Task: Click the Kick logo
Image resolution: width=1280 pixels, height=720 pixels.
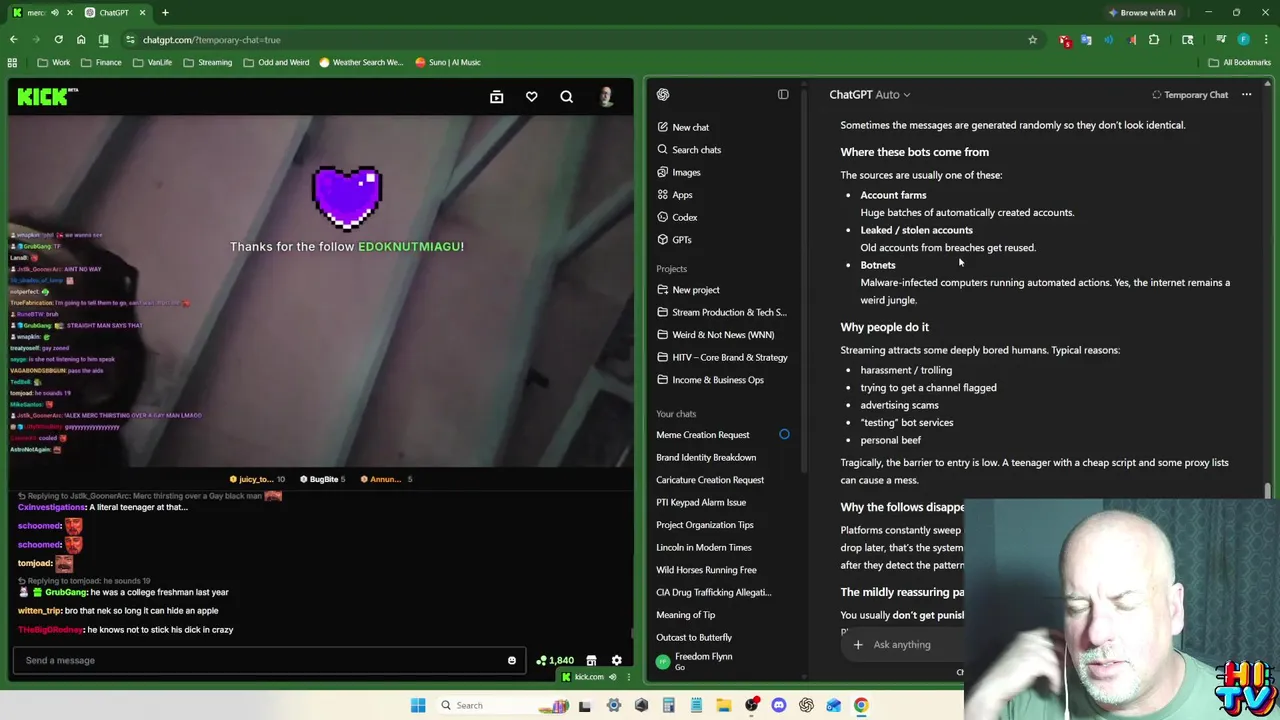Action: click(47, 97)
